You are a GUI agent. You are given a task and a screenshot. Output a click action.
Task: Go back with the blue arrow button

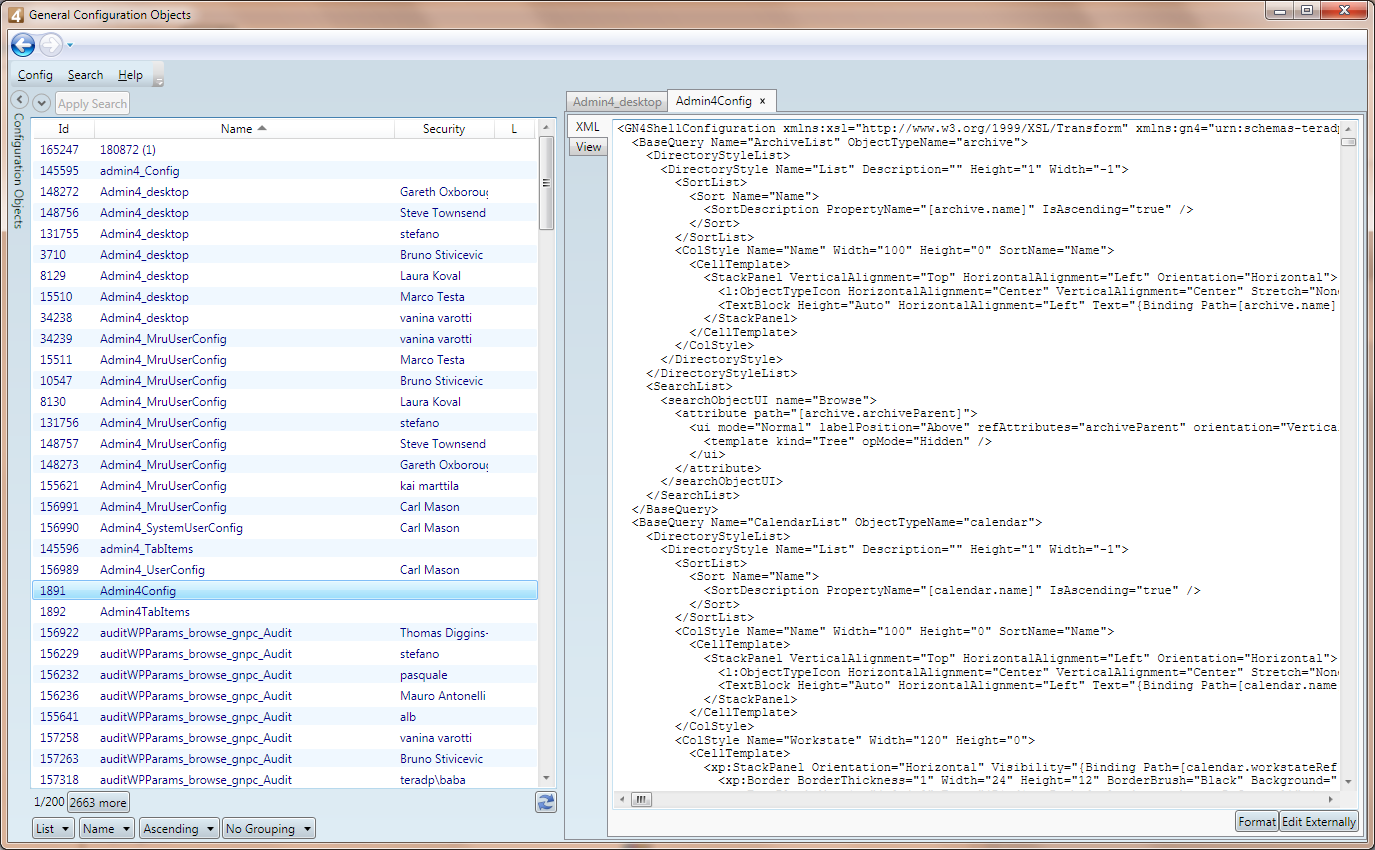pos(23,45)
